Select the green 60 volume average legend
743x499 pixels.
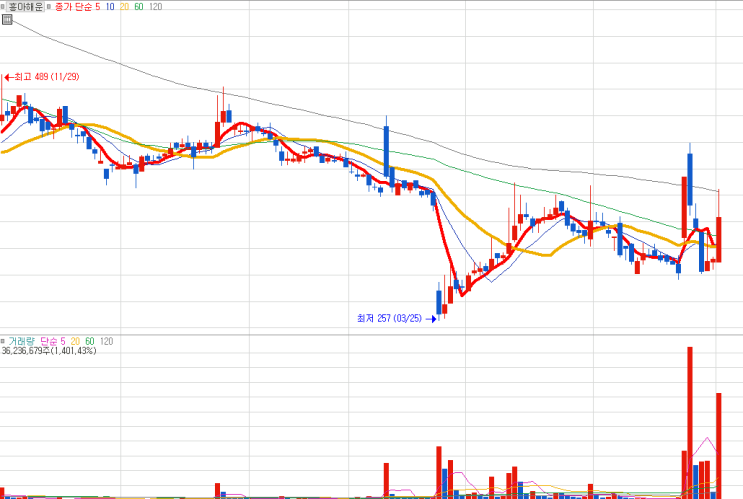90,341
